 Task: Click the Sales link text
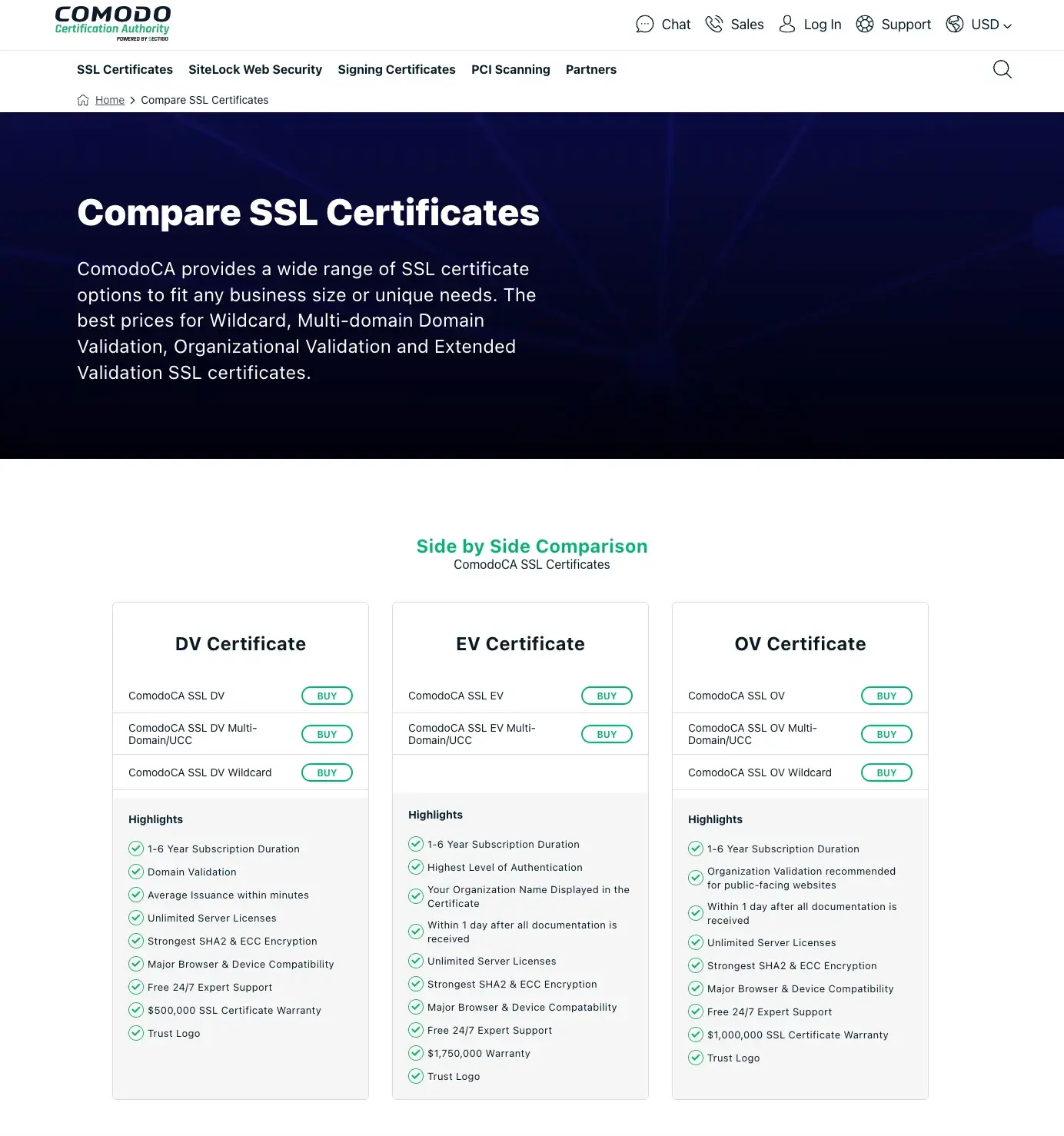click(747, 25)
